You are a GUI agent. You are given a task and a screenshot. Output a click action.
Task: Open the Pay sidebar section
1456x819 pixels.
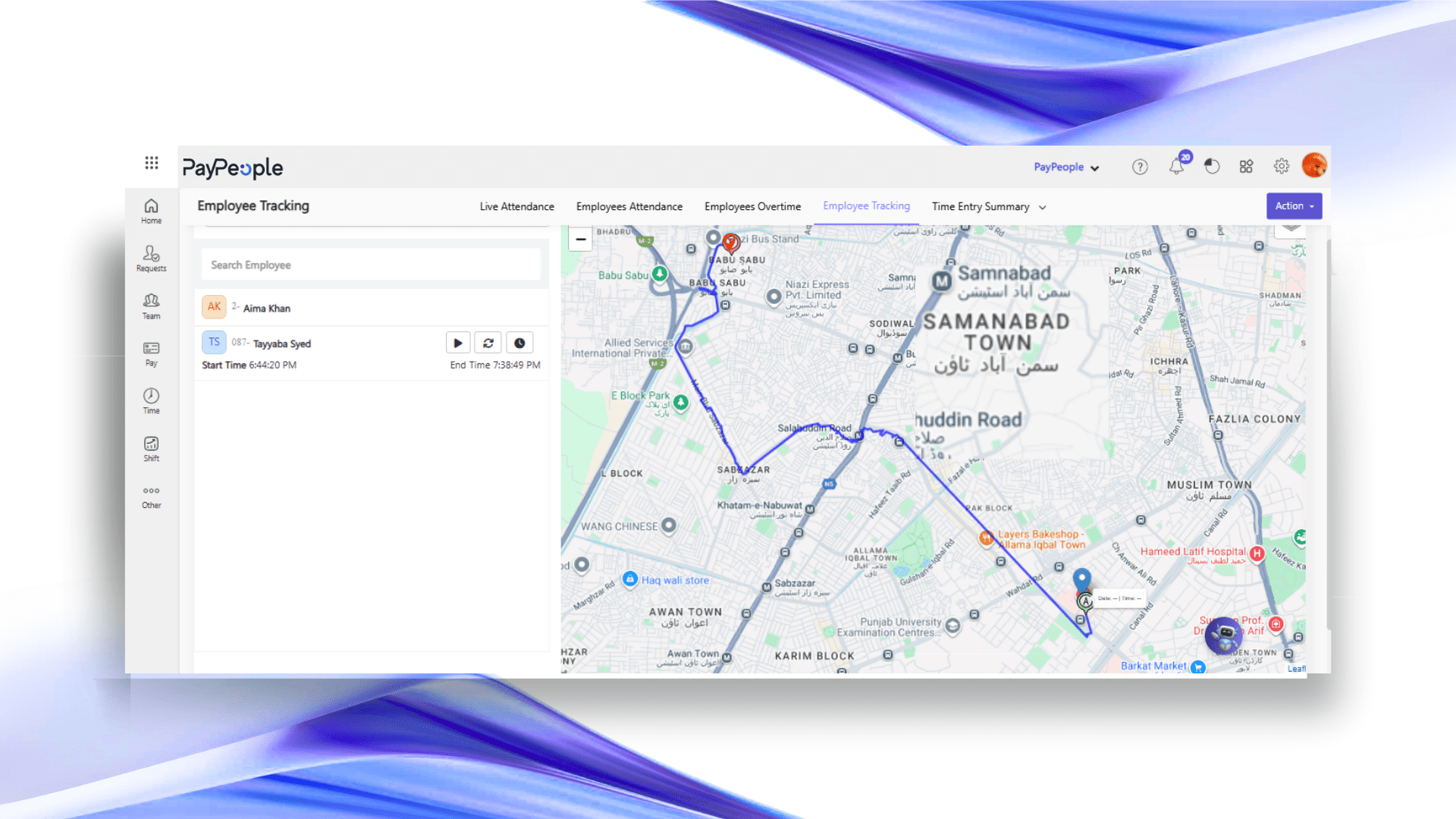pos(151,353)
